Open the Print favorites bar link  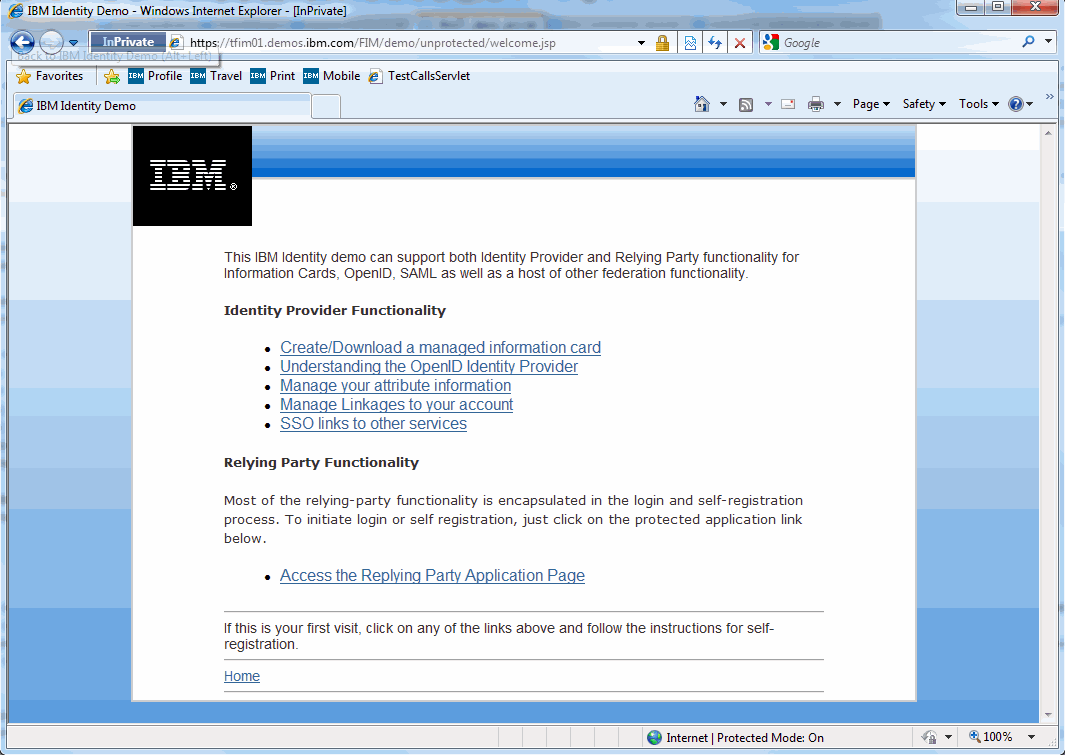click(272, 76)
